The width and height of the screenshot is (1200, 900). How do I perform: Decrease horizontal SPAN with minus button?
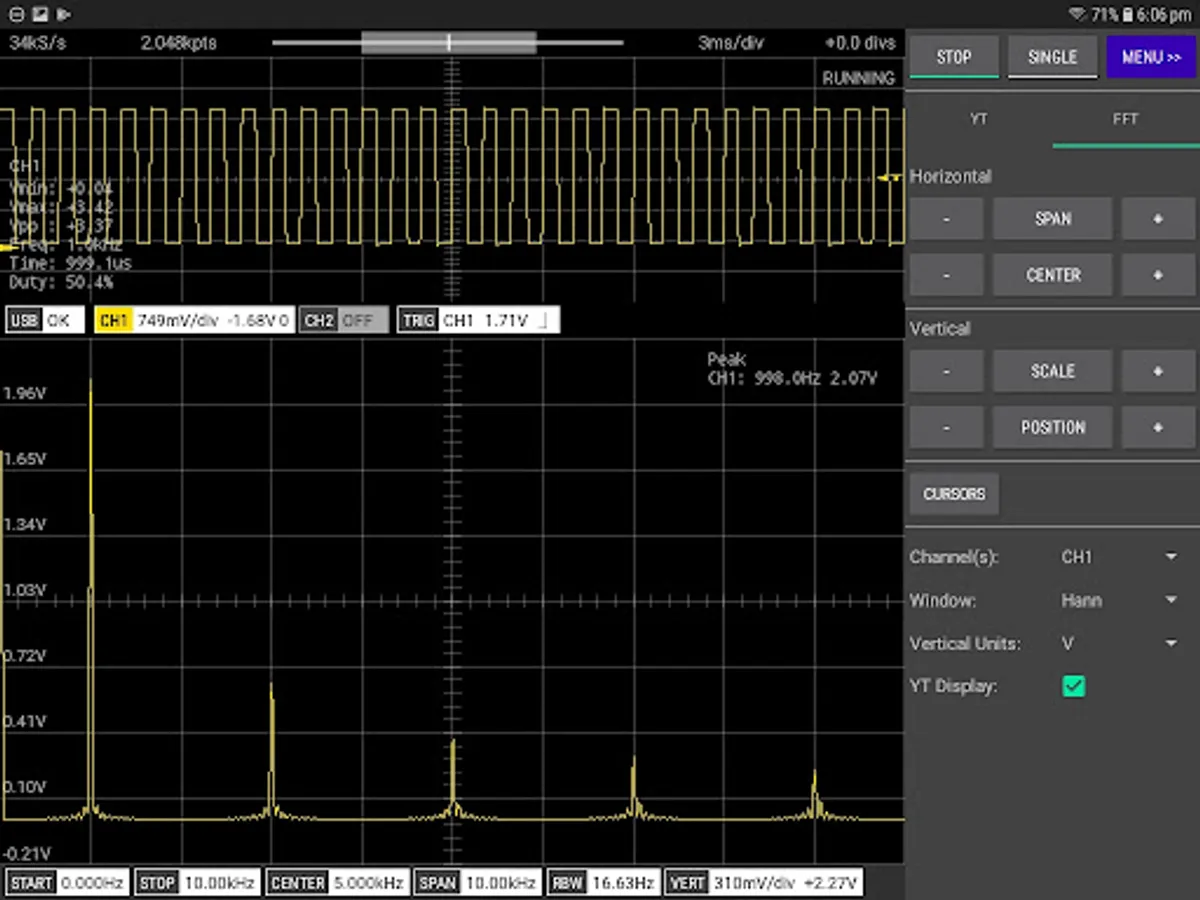pos(946,219)
